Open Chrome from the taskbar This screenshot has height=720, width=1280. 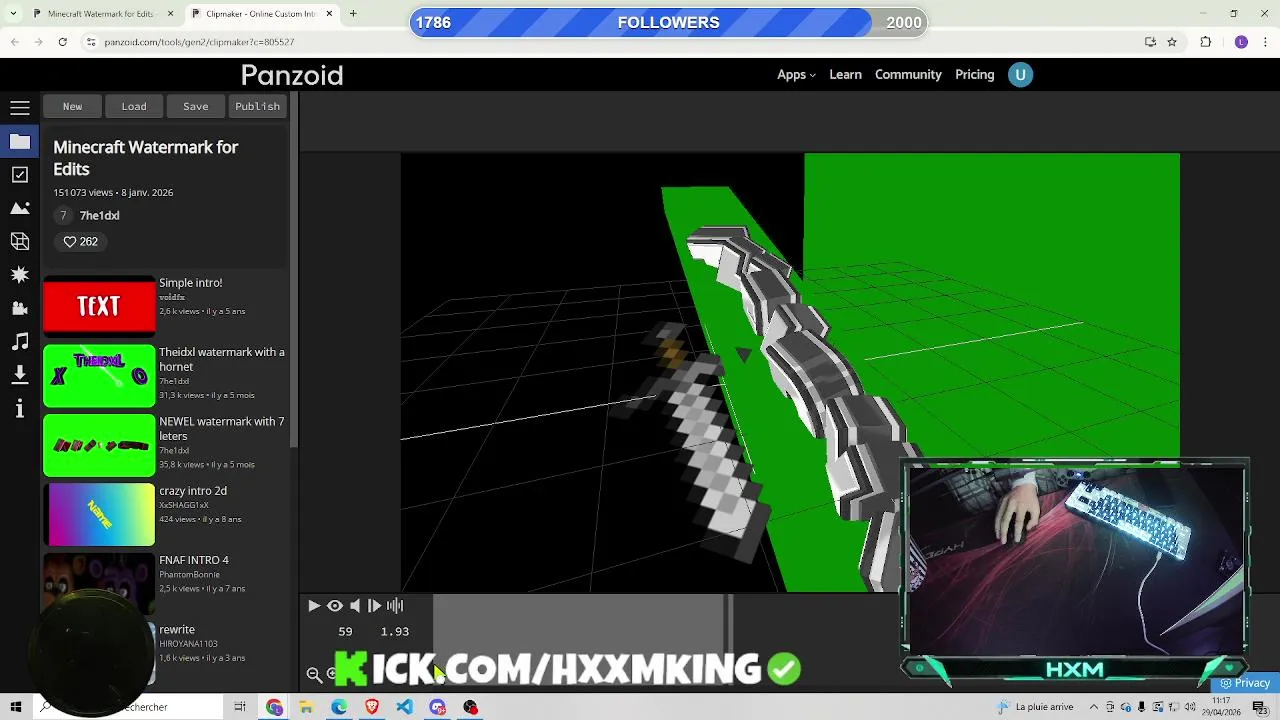[274, 707]
